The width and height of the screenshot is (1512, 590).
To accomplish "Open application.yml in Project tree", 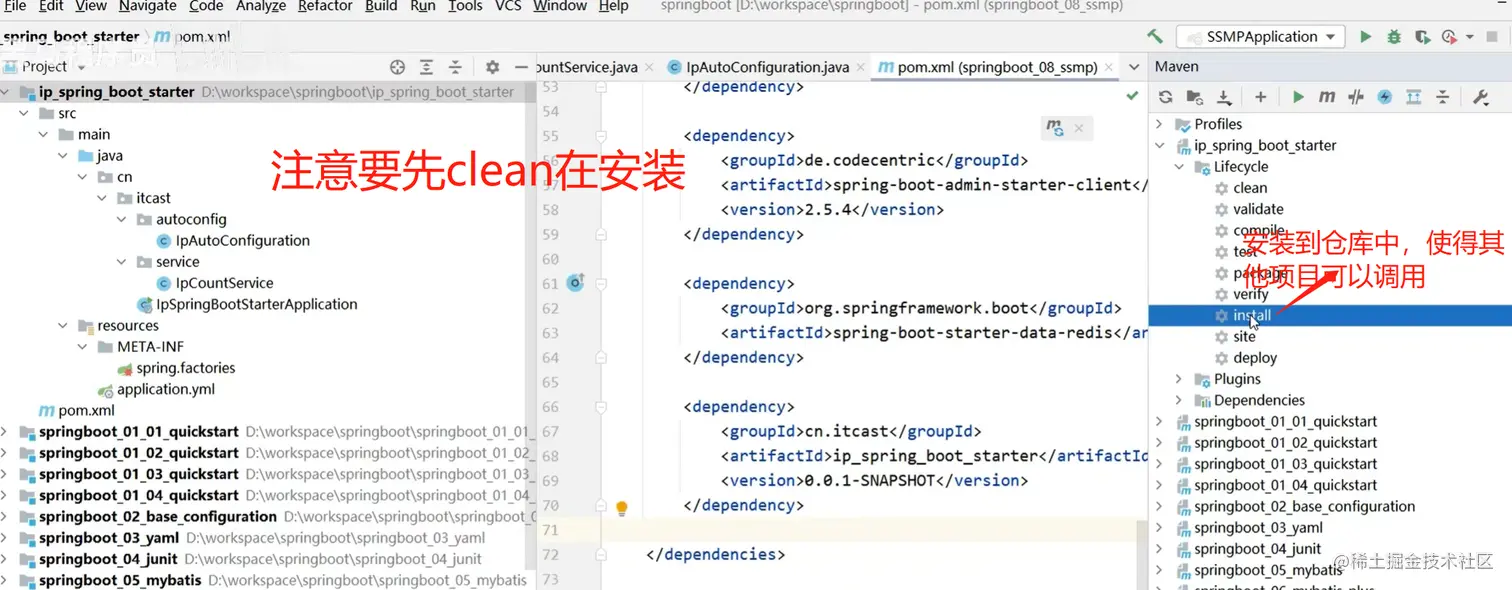I will (x=165, y=389).
